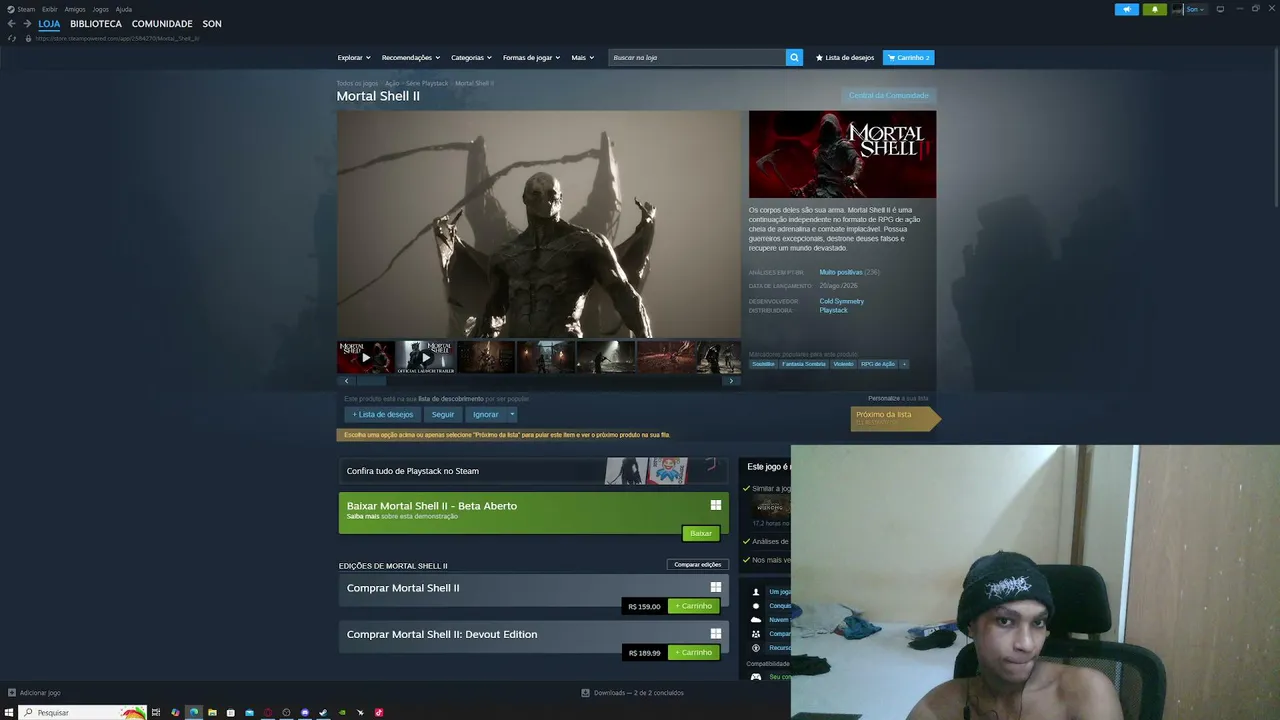Click the plus icon for more tags
This screenshot has width=1280, height=720.
pyautogui.click(x=904, y=364)
